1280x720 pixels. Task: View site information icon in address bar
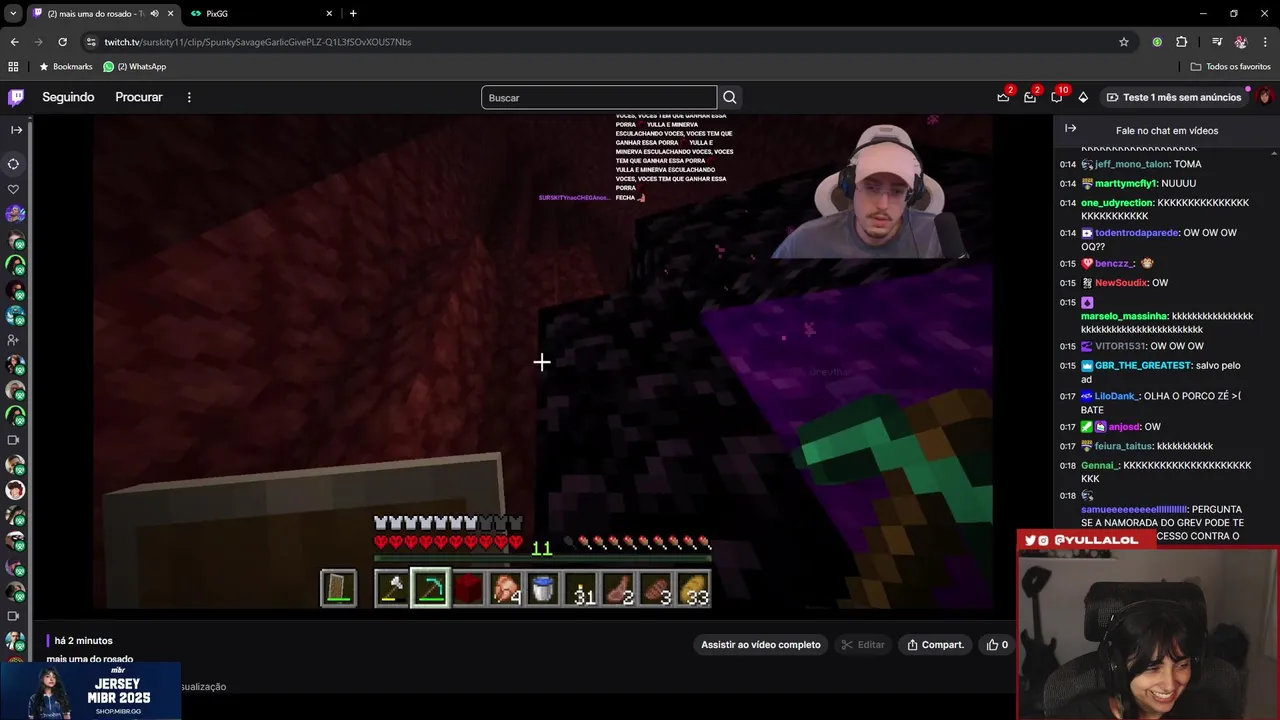(x=91, y=42)
